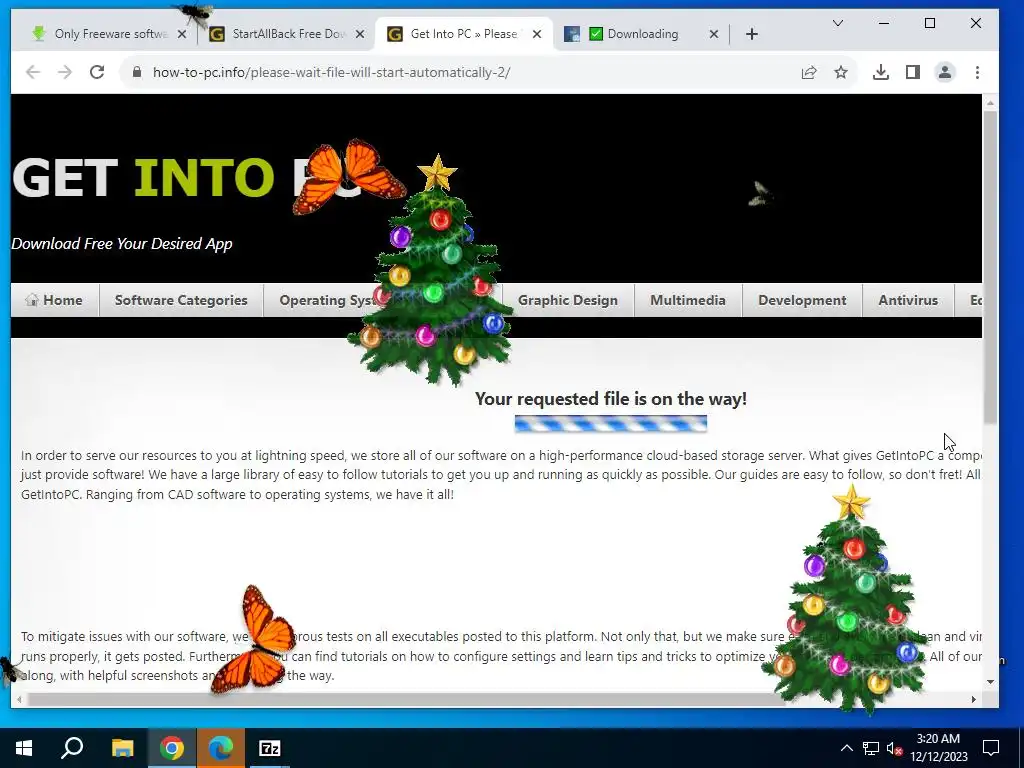Close the StartAllBack Free Download tab
Screen dimensions: 1024x768
(360, 34)
